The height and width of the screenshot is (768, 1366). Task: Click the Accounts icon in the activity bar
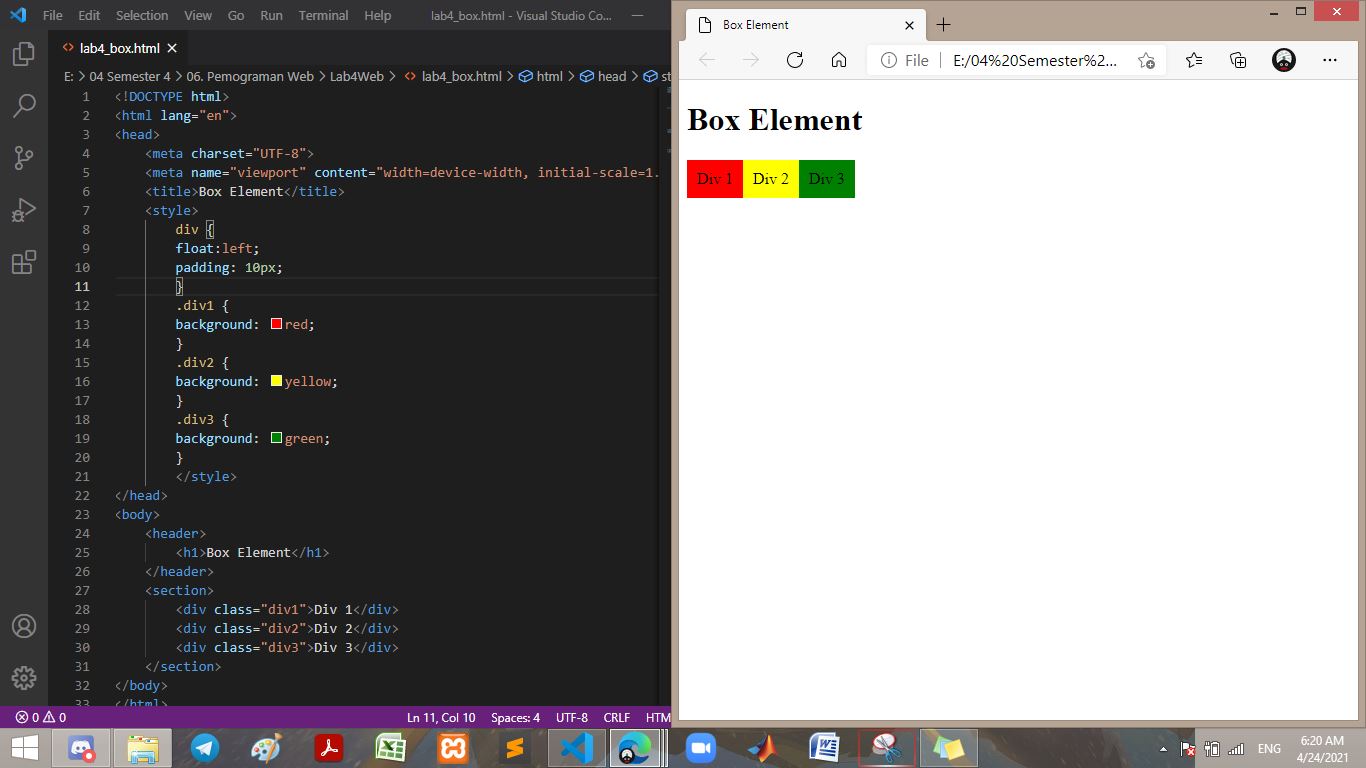[24, 627]
